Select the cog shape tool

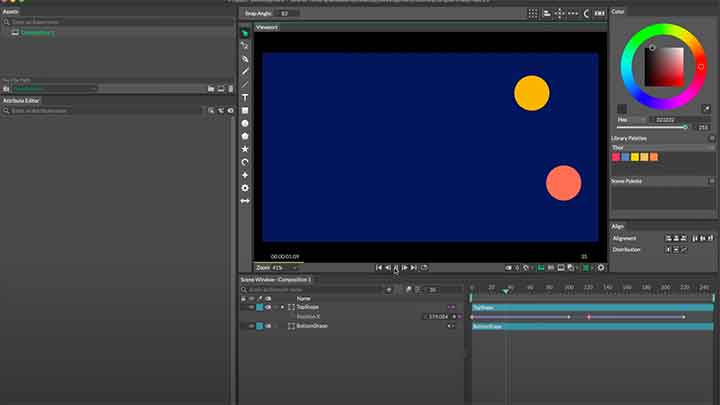coord(245,188)
